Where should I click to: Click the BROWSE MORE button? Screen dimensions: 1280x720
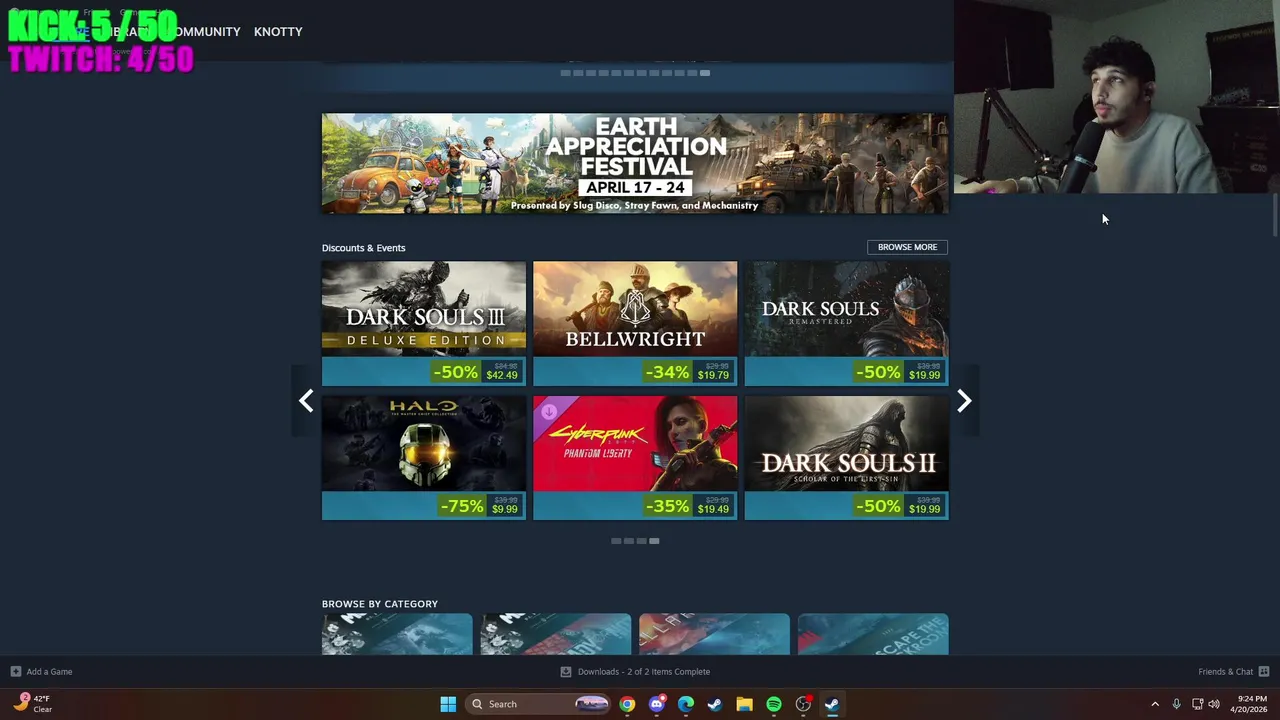907,247
